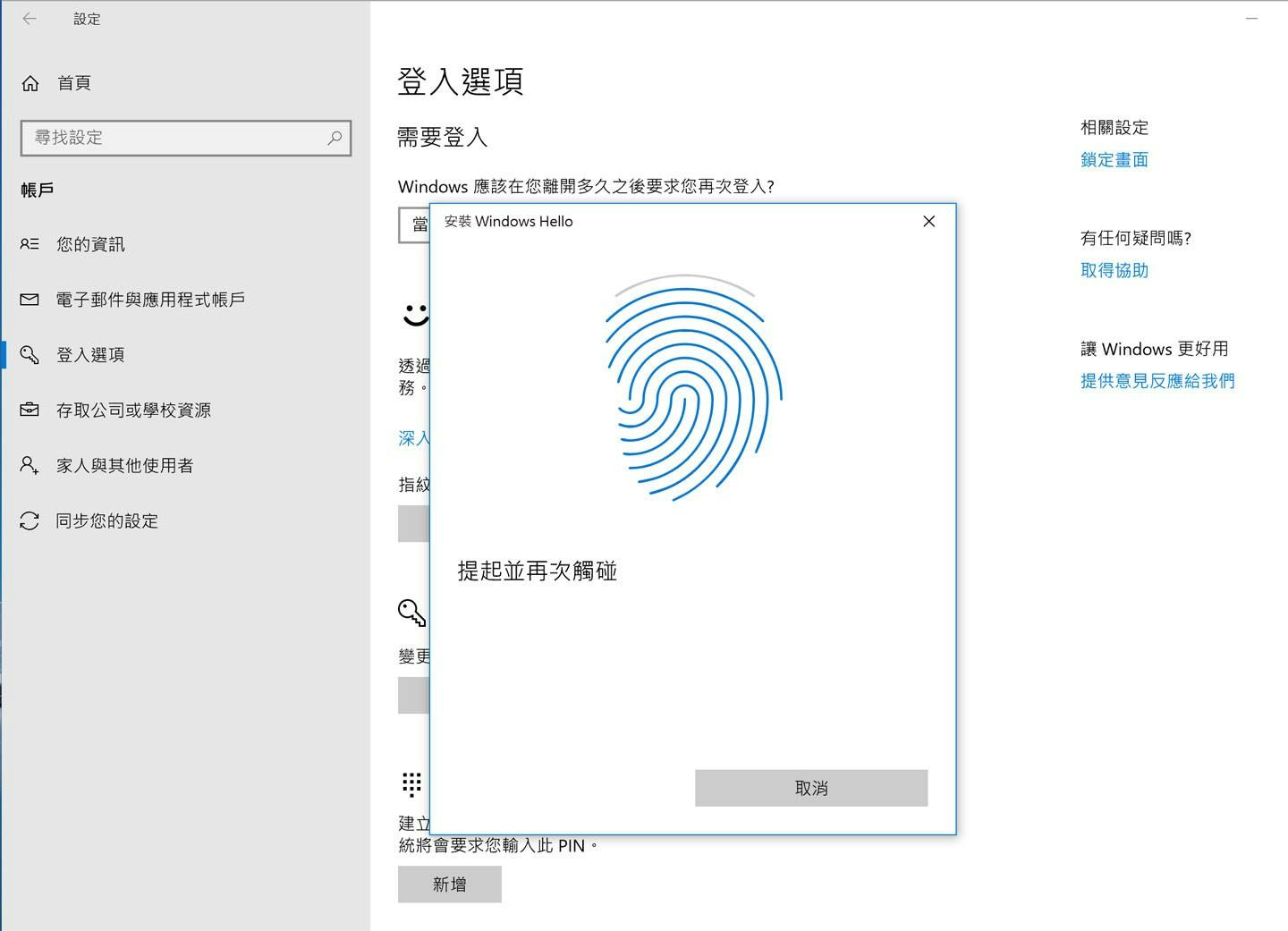Click the 新增 button under PIN
The width and height of the screenshot is (1288, 931).
(x=450, y=884)
